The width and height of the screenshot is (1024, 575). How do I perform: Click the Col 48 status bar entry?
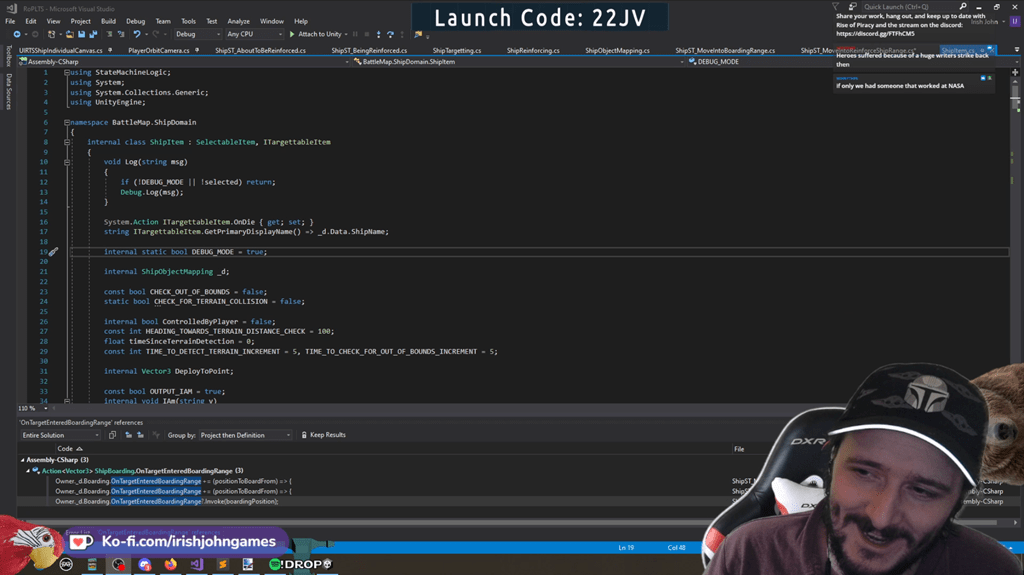point(676,548)
